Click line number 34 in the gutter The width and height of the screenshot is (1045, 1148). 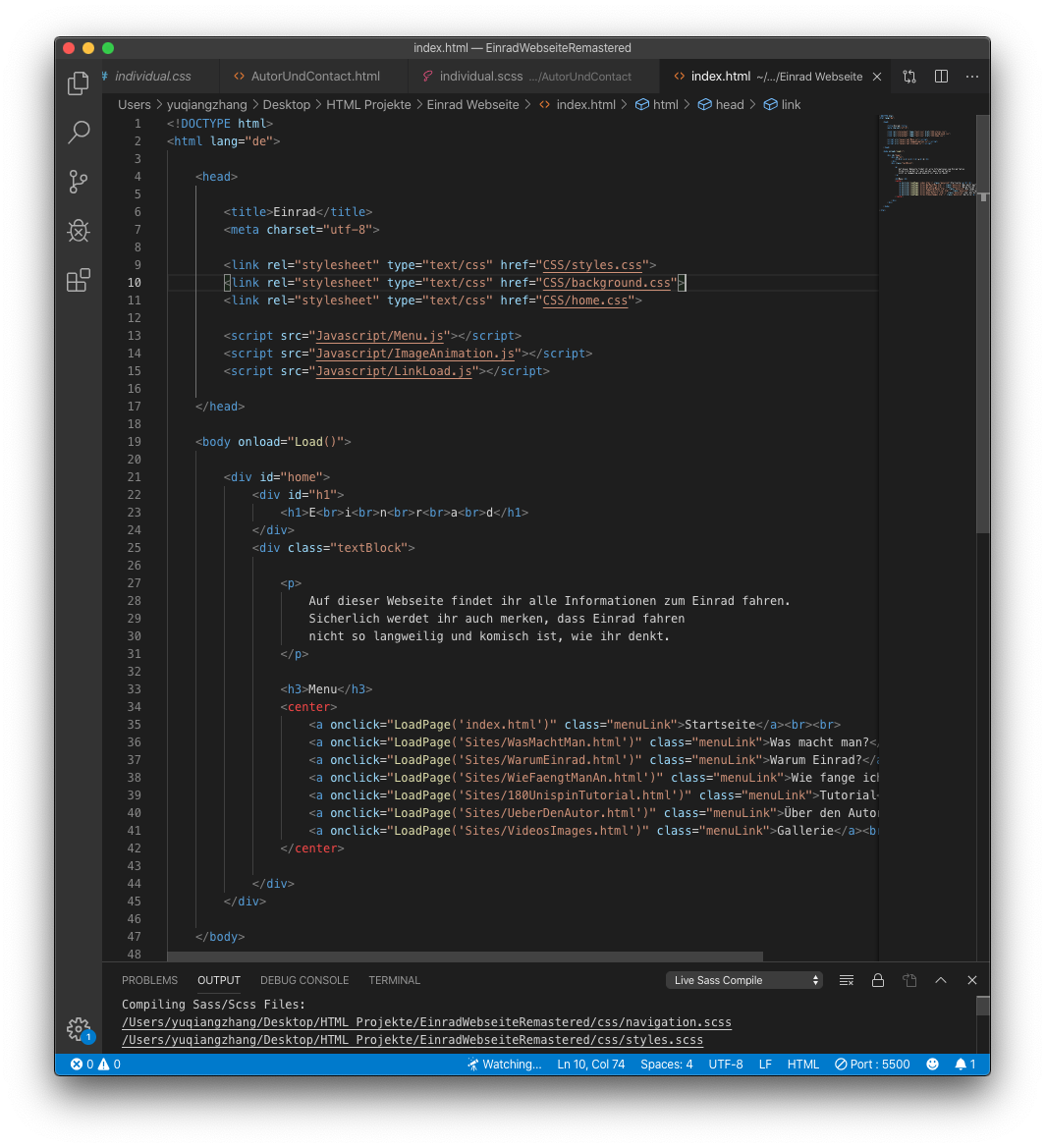pos(134,707)
